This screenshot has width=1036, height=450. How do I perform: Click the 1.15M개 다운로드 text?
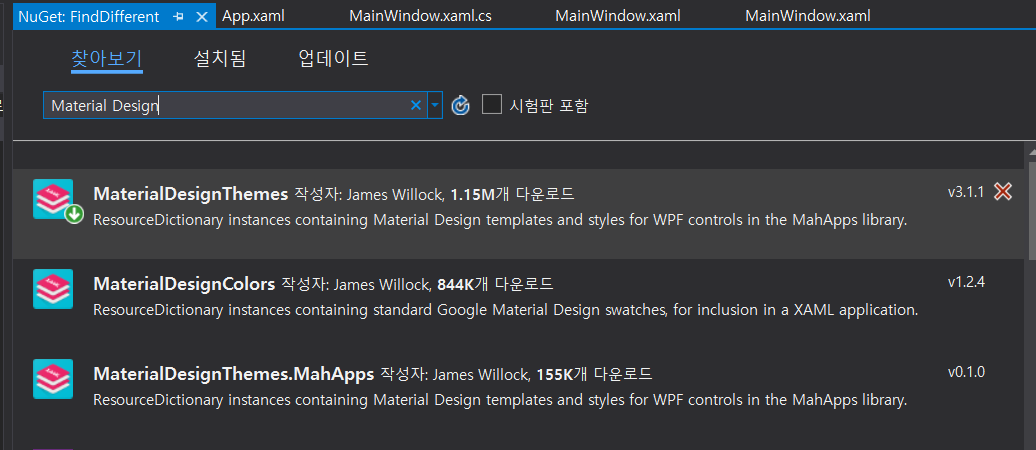coord(512,194)
